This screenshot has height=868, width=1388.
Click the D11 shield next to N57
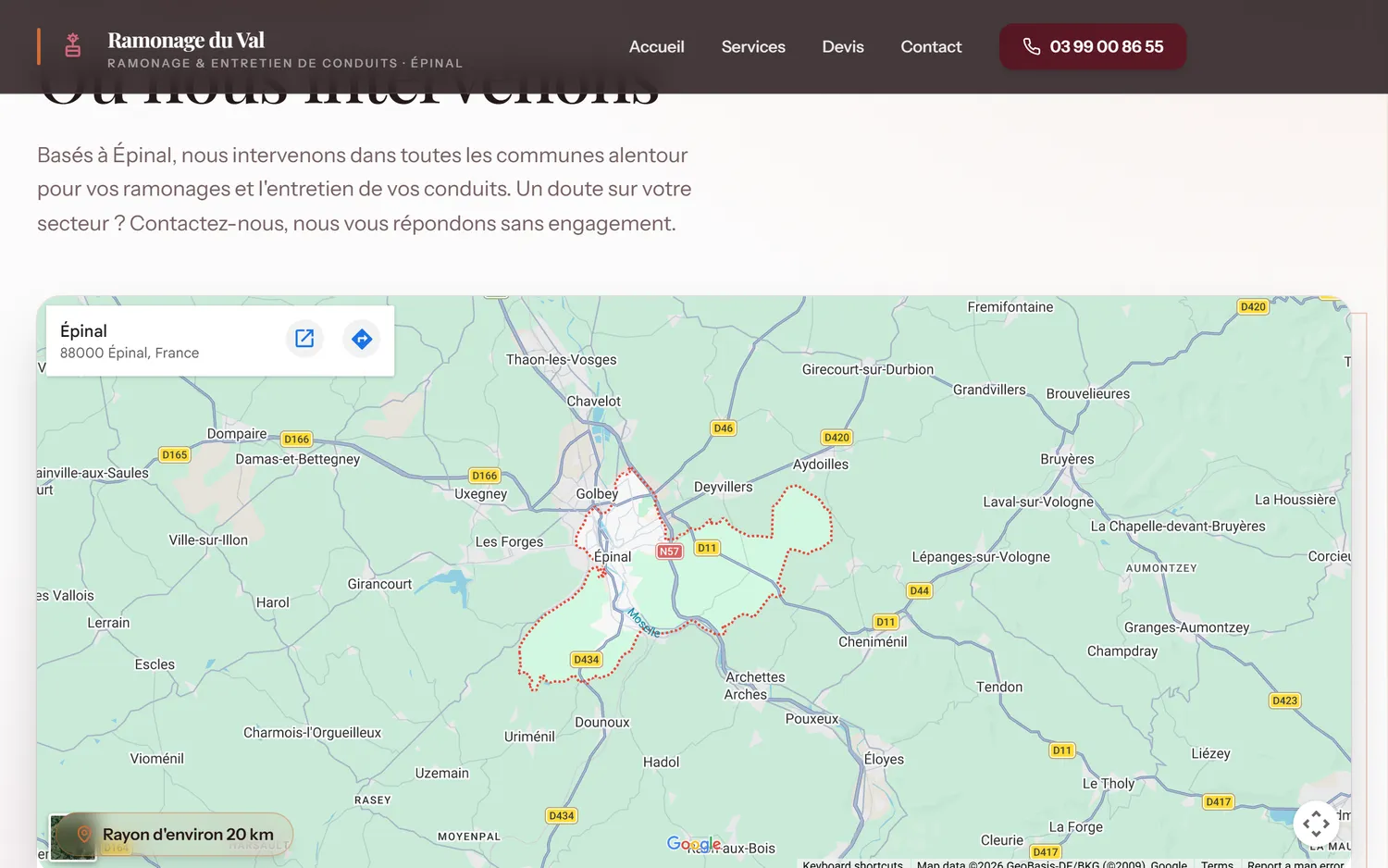(x=707, y=548)
